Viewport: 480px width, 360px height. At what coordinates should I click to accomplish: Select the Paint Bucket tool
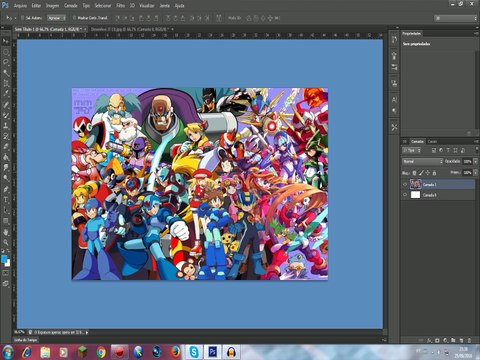point(6,157)
